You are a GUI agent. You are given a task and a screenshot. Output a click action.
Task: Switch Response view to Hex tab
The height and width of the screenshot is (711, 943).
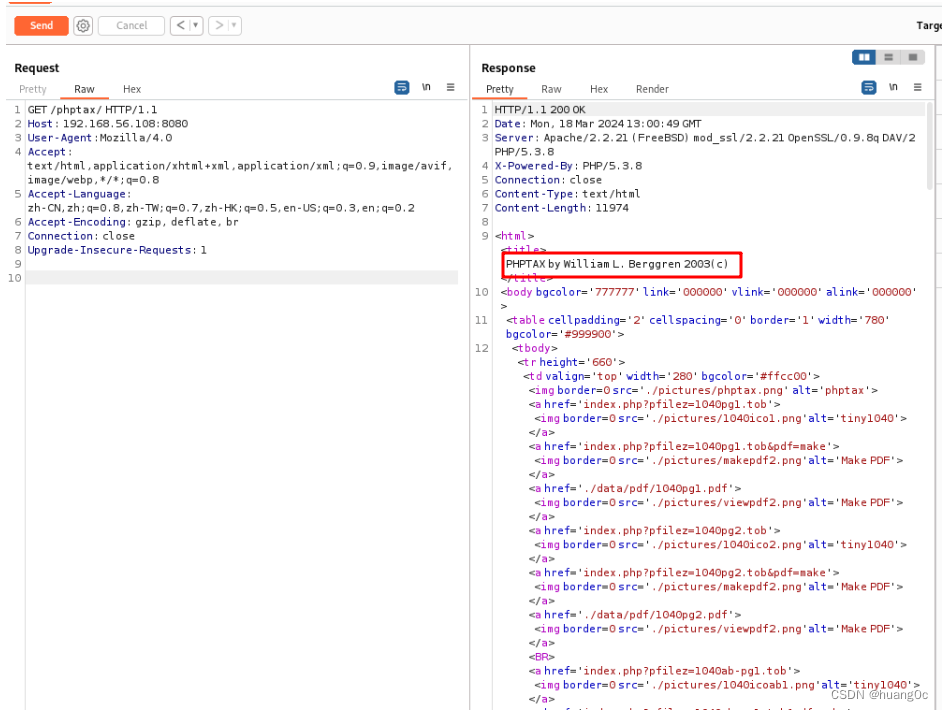599,89
